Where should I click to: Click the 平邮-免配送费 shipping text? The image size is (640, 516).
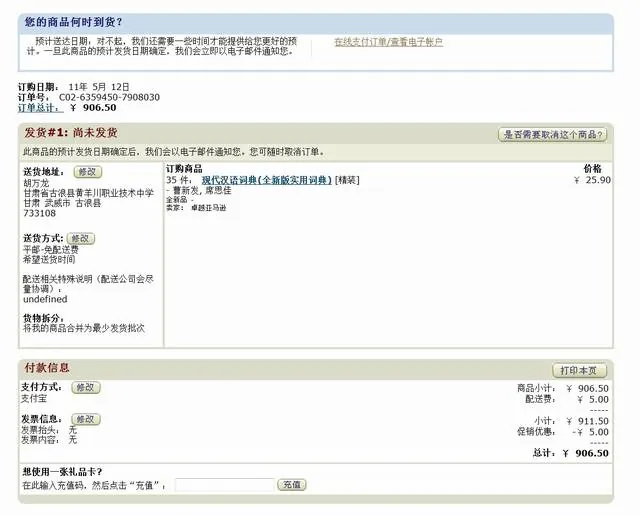[51, 249]
